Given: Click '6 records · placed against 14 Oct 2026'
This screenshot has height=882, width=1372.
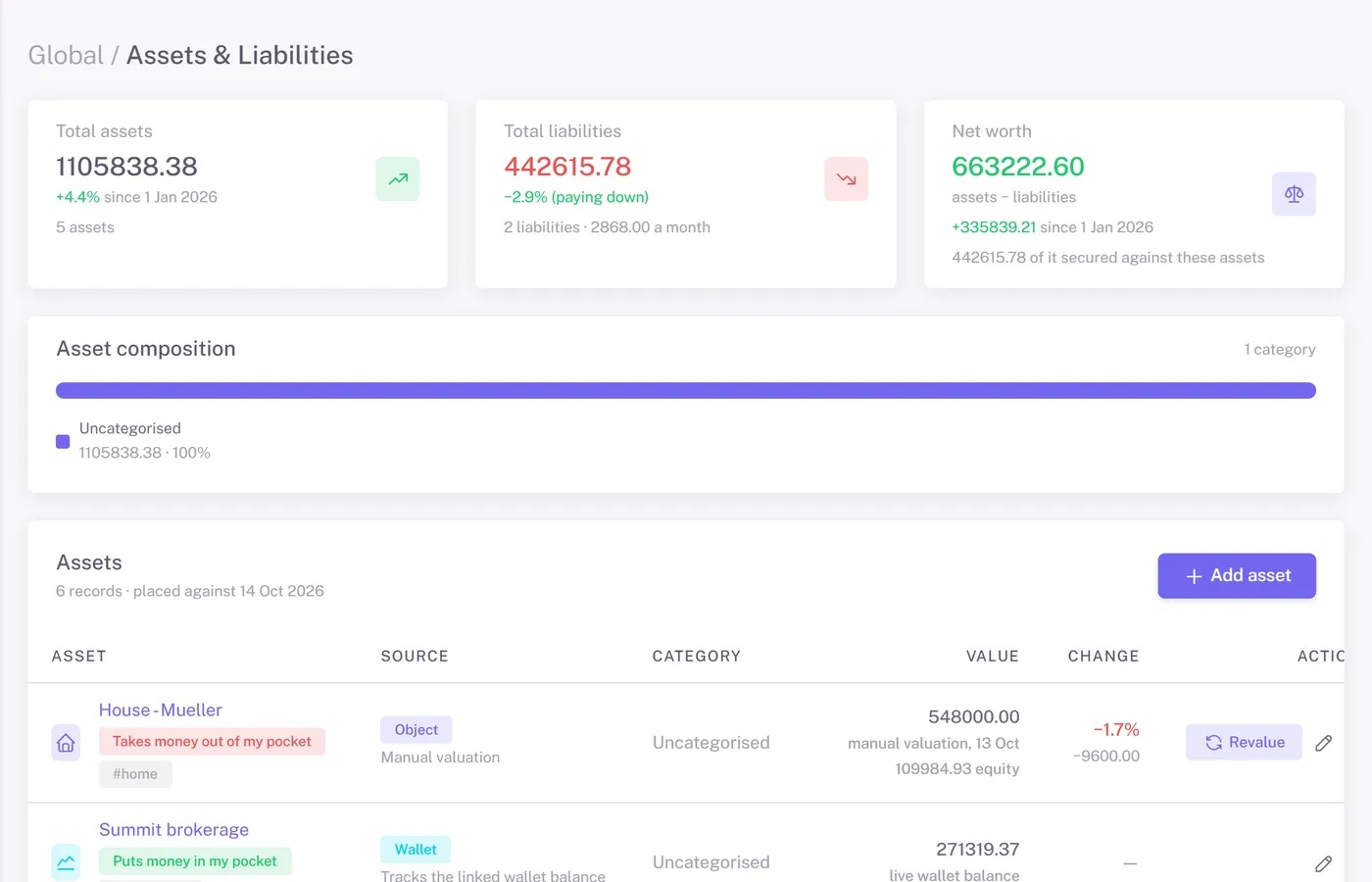Looking at the screenshot, I should [x=190, y=591].
